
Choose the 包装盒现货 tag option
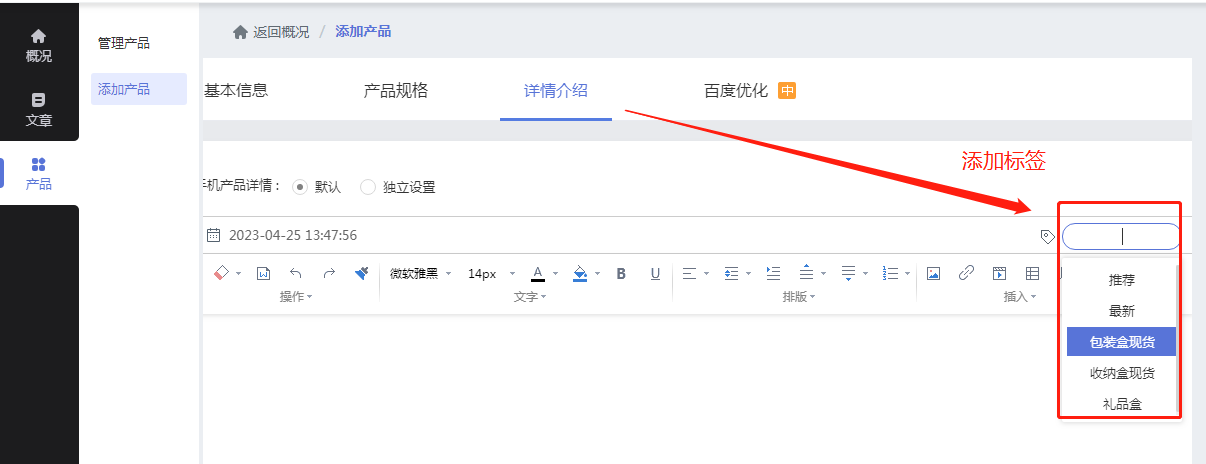[1121, 342]
